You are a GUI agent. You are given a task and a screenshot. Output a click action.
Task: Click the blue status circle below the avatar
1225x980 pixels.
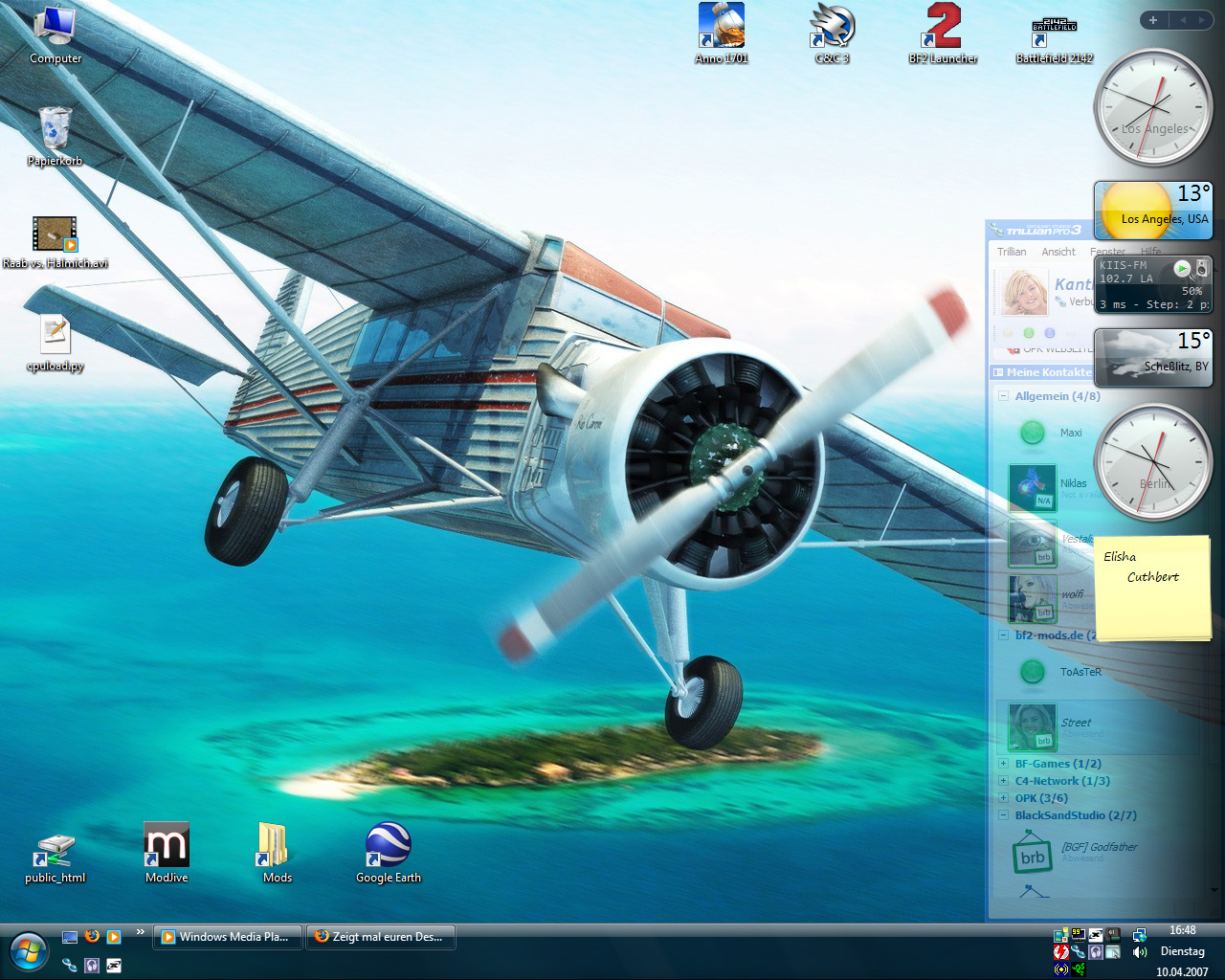1050,333
